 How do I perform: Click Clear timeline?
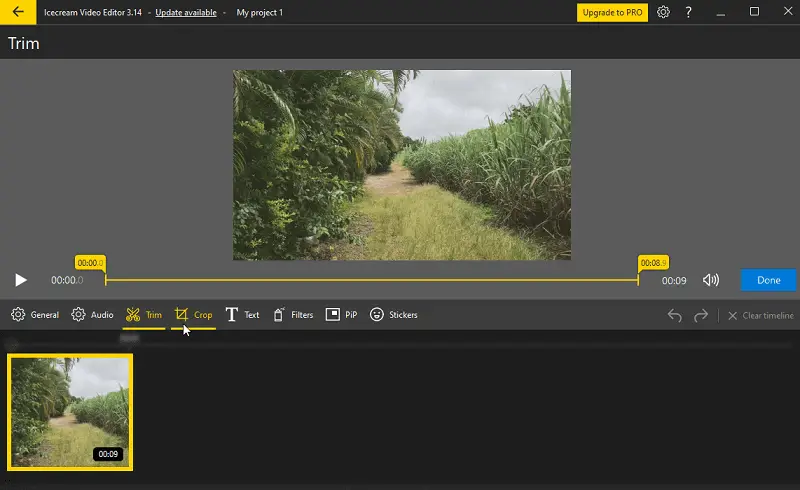(761, 315)
